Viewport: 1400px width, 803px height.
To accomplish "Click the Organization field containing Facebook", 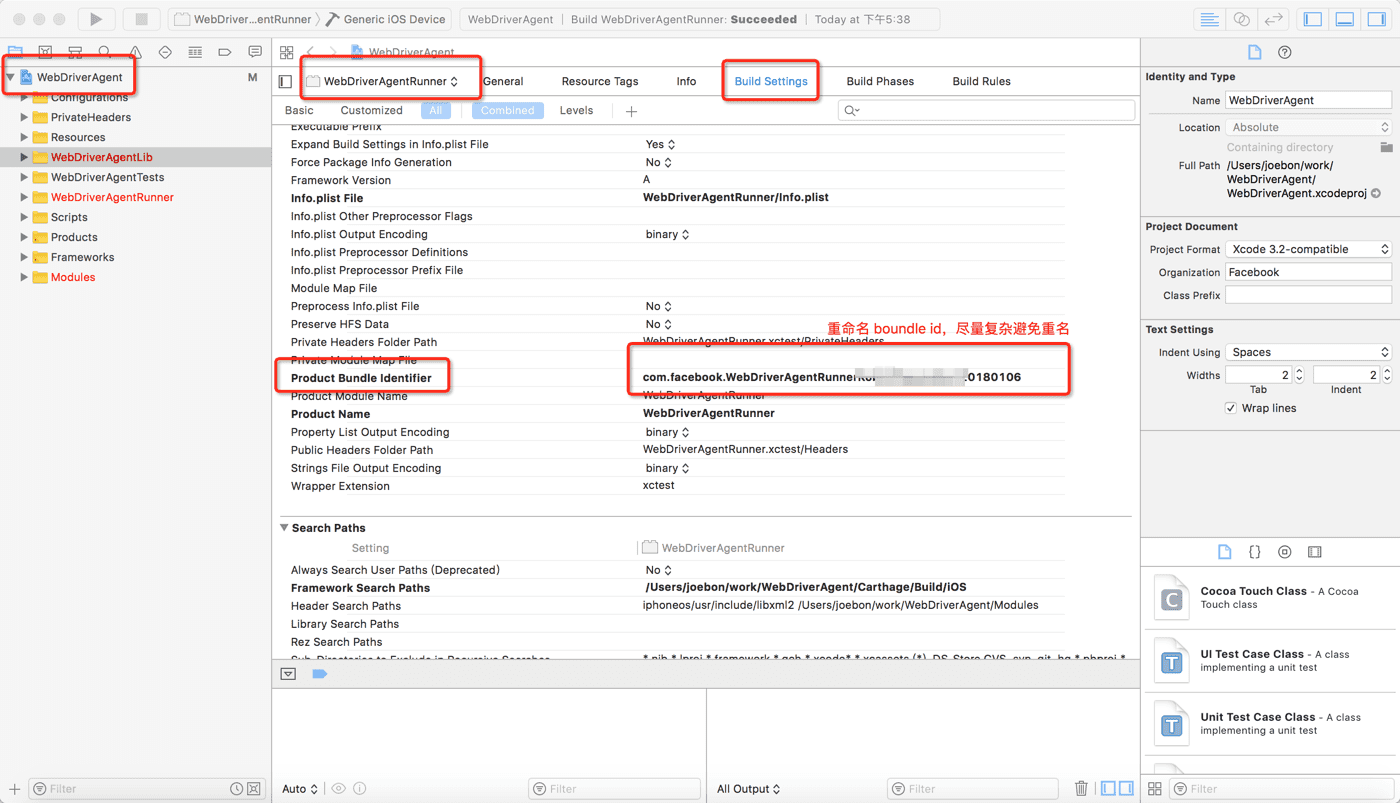I will [x=1308, y=272].
